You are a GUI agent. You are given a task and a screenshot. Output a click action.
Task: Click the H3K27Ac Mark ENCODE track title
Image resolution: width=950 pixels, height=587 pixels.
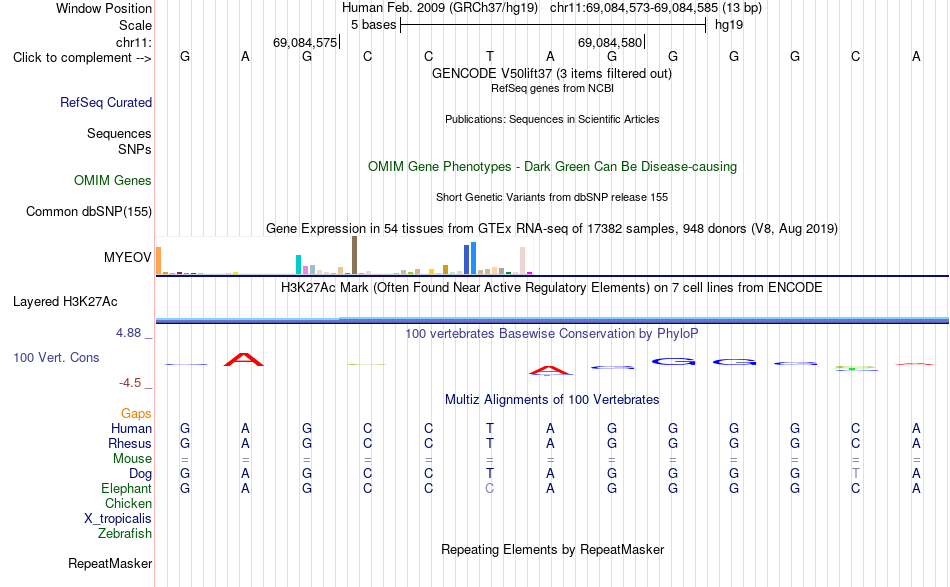click(x=552, y=288)
